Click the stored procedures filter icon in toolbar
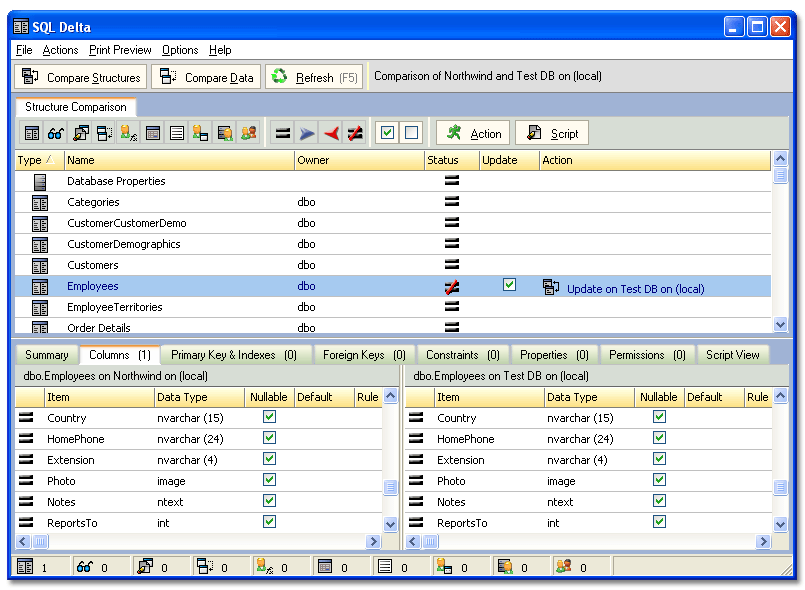 coord(81,134)
